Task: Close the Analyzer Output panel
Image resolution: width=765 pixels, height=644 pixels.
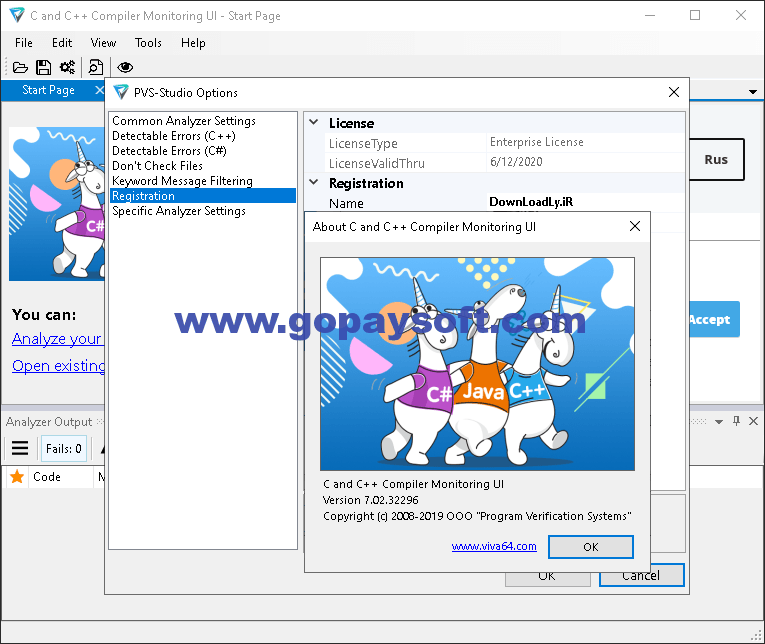Action: [753, 421]
